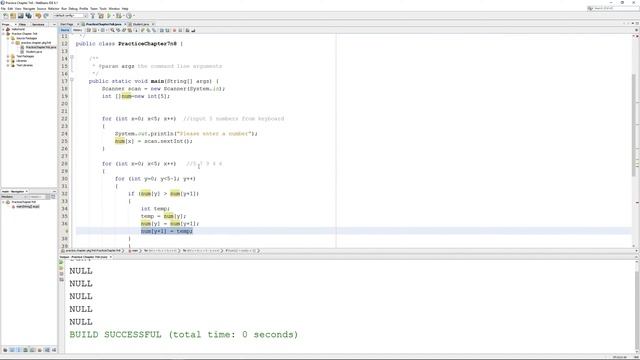Open the dropdown arrow beside Debug Project
This screenshot has width=640, height=360.
click(x=124, y=16)
